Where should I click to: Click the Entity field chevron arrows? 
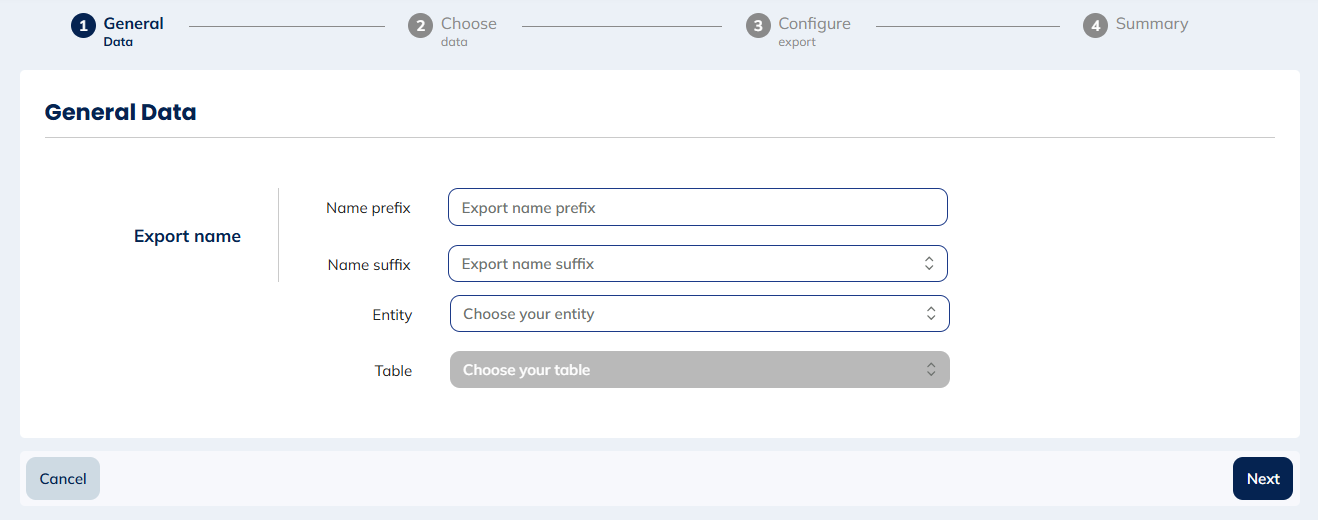[931, 314]
